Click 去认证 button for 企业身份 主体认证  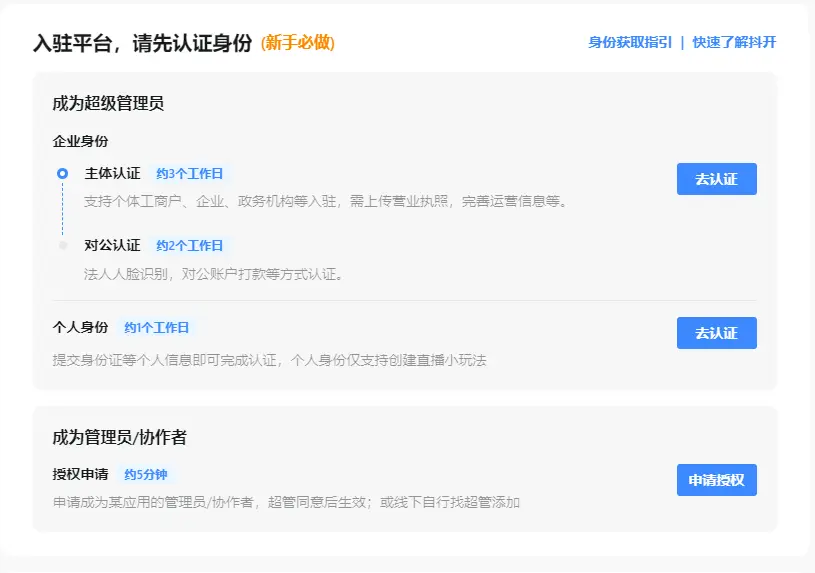pyautogui.click(x=716, y=179)
